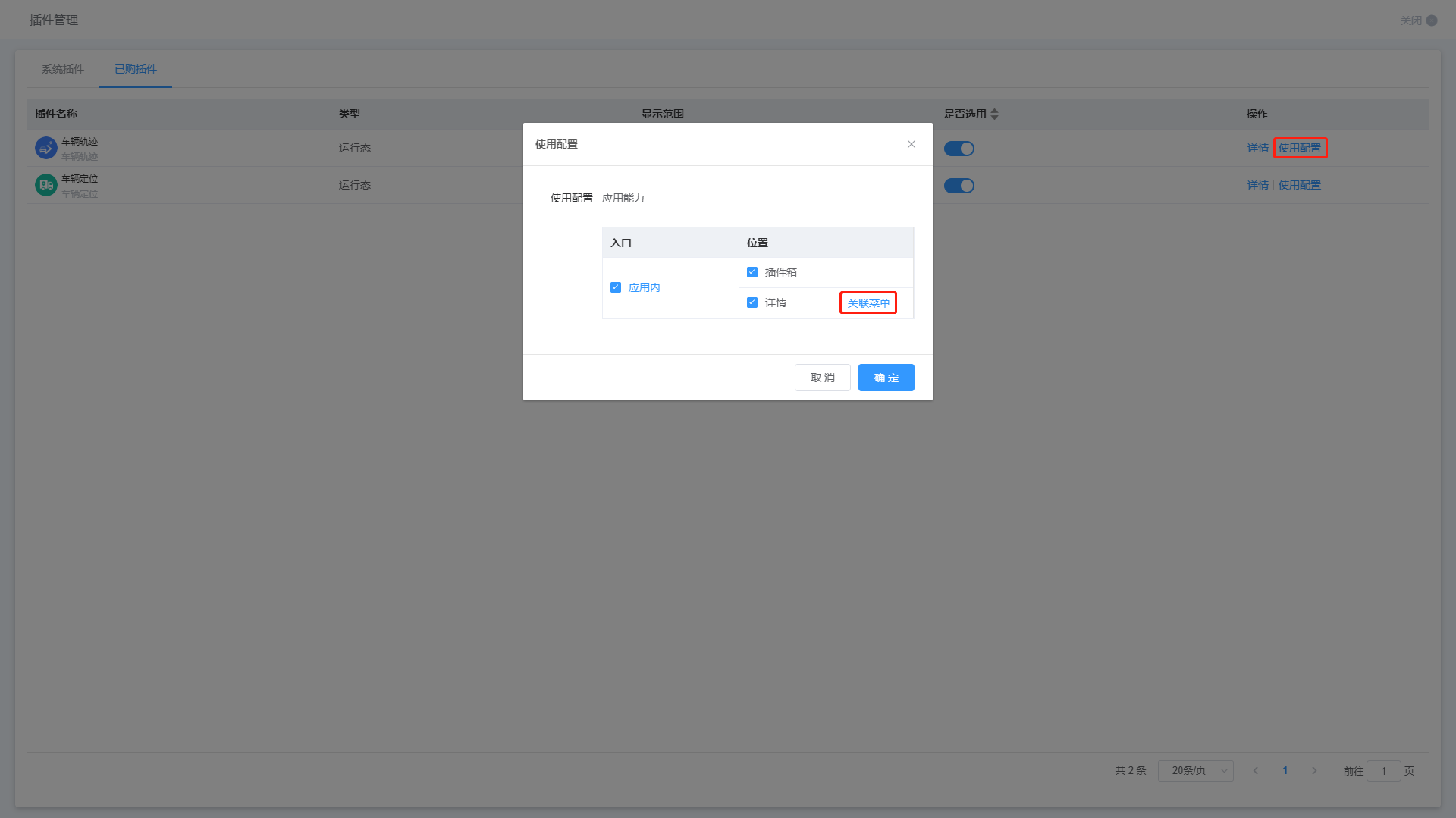Click 运行态 in the 车辆轨迹 row
Viewport: 1456px width, 818px height.
click(x=355, y=148)
